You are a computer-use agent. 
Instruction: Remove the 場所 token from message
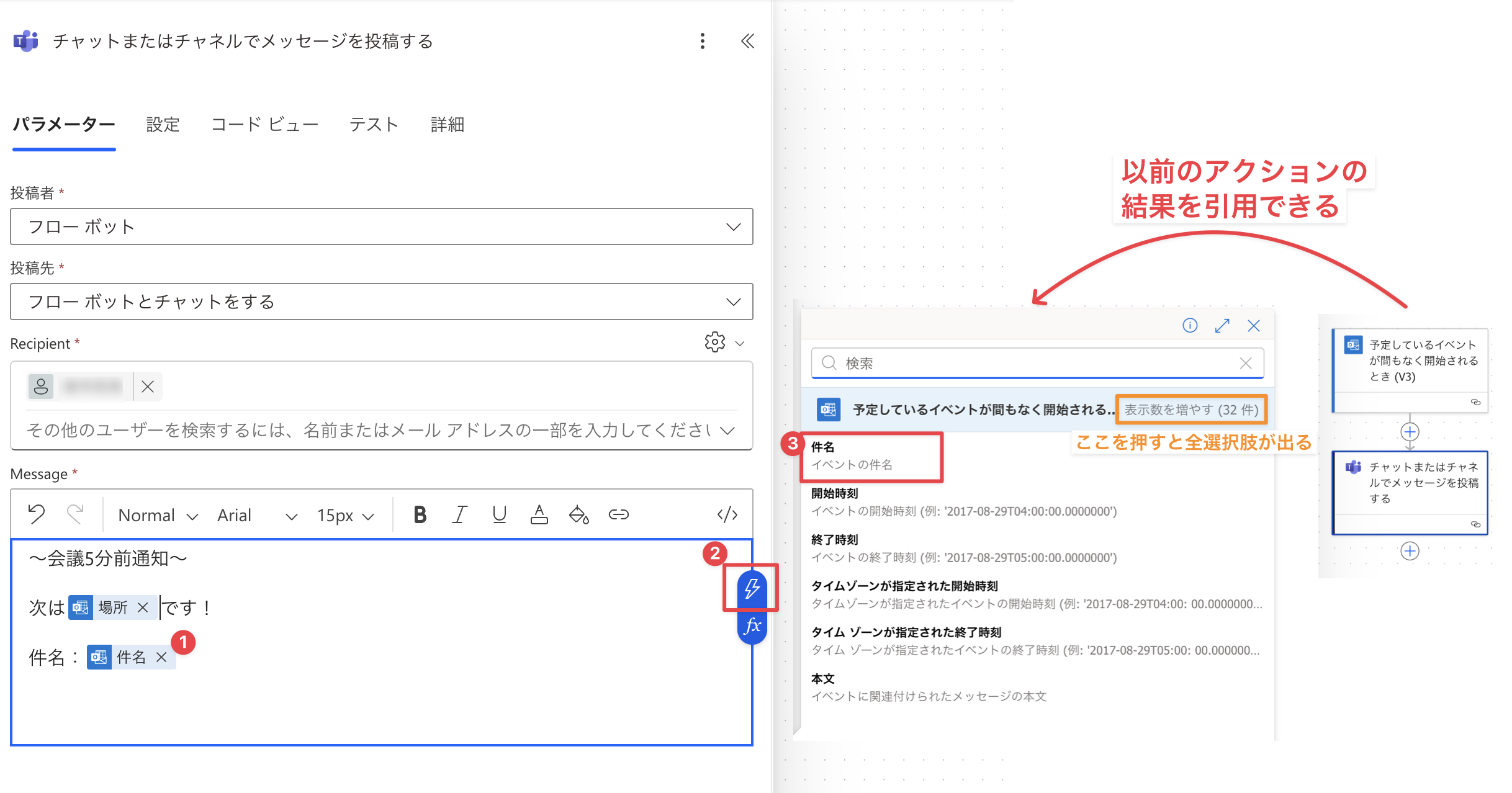click(143, 607)
